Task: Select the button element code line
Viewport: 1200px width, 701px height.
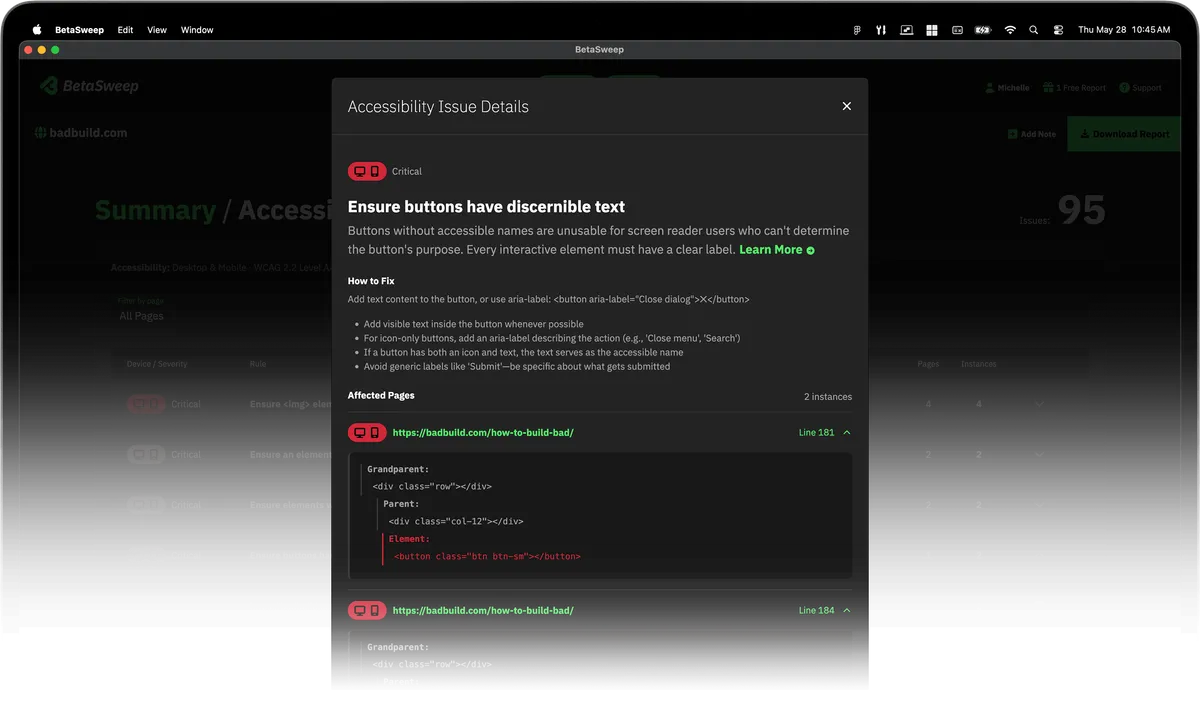Action: (x=487, y=556)
